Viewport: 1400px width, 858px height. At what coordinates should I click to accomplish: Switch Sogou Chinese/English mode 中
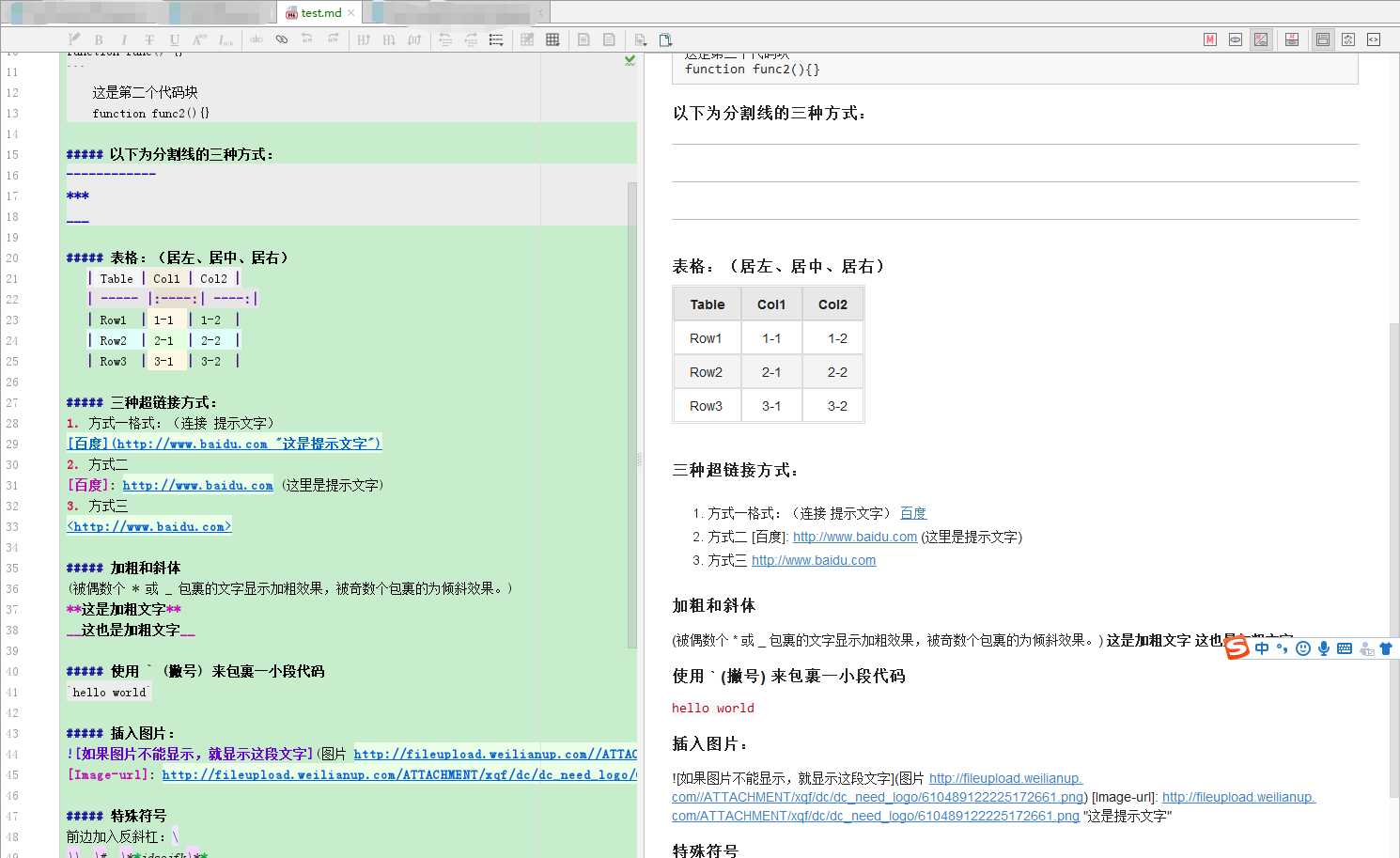coord(1262,648)
